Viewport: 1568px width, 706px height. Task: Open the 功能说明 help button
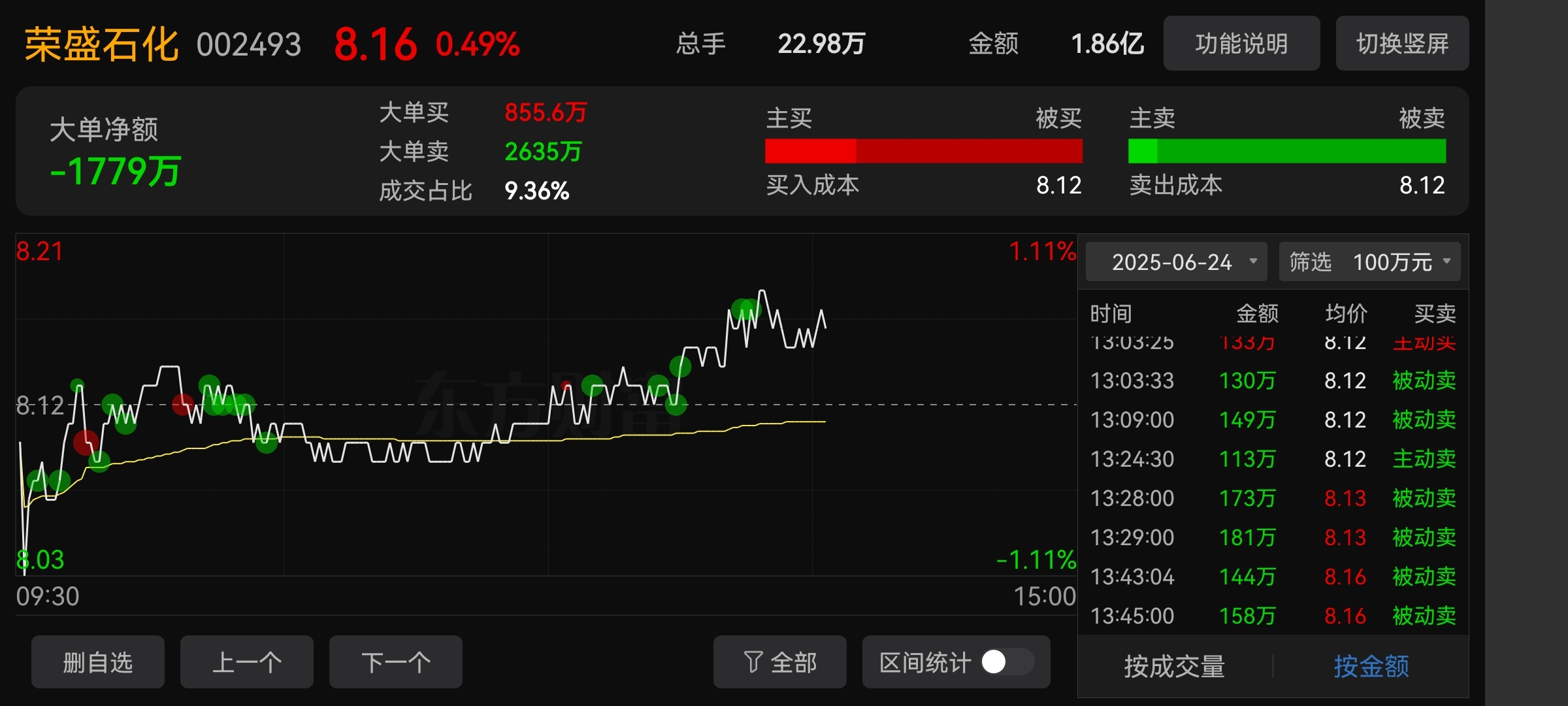[1241, 44]
